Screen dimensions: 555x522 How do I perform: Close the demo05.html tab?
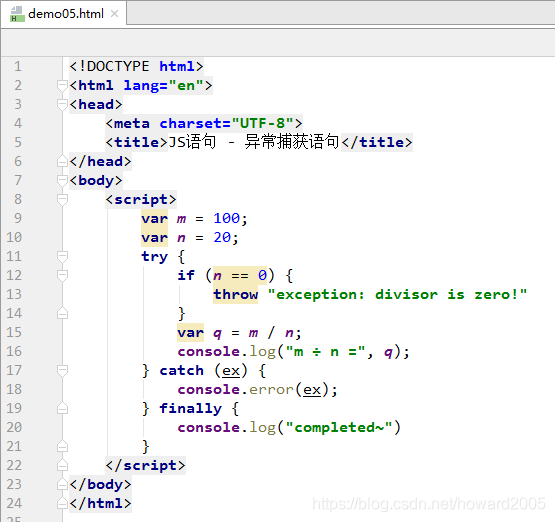tap(114, 14)
